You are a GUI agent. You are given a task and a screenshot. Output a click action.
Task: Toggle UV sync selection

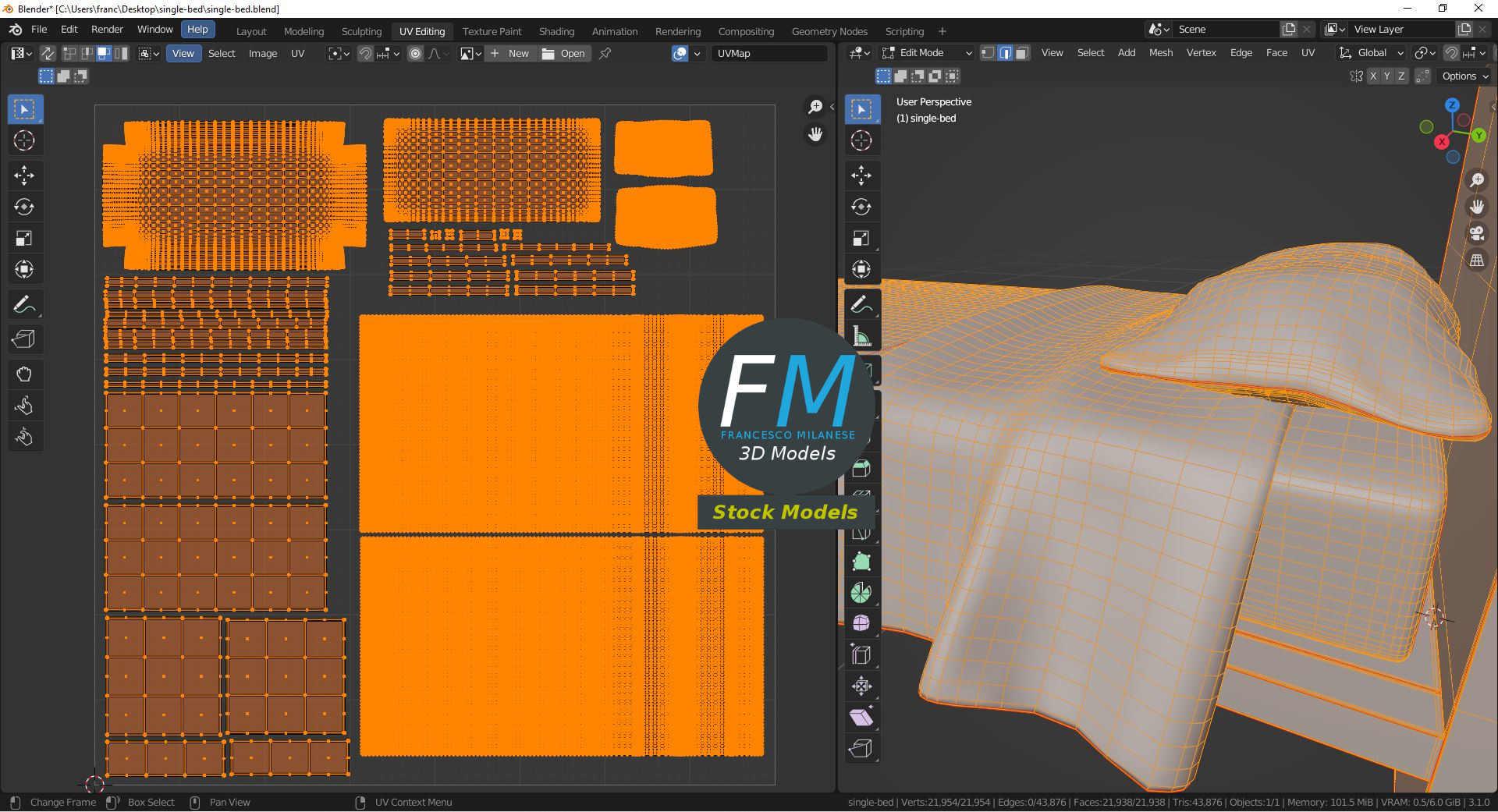click(48, 53)
